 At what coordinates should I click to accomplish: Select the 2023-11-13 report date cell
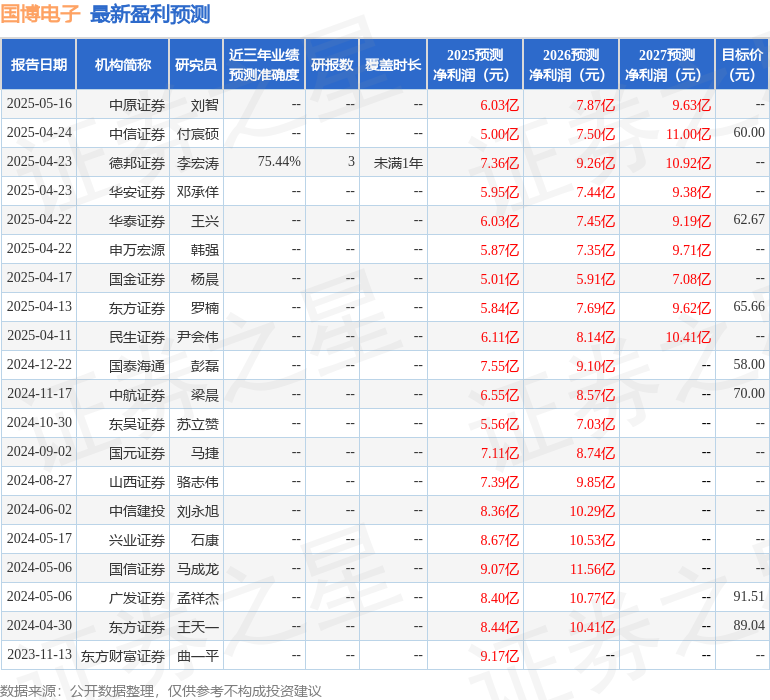[x=39, y=655]
